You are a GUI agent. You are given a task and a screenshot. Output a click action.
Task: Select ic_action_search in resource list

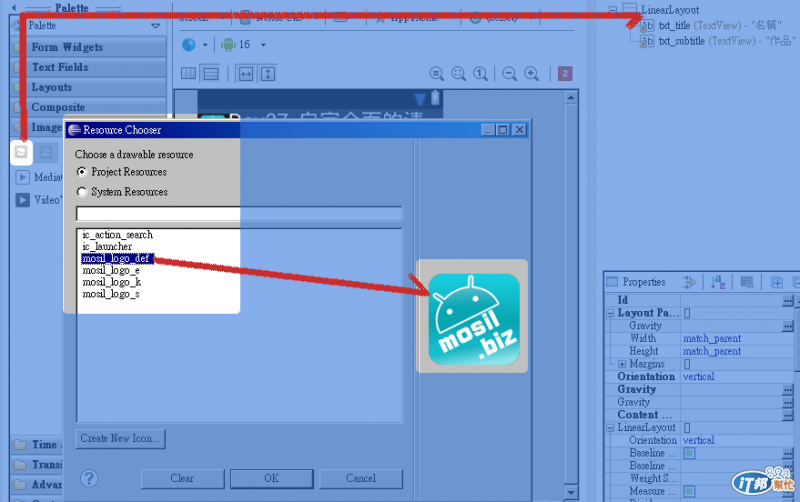117,235
